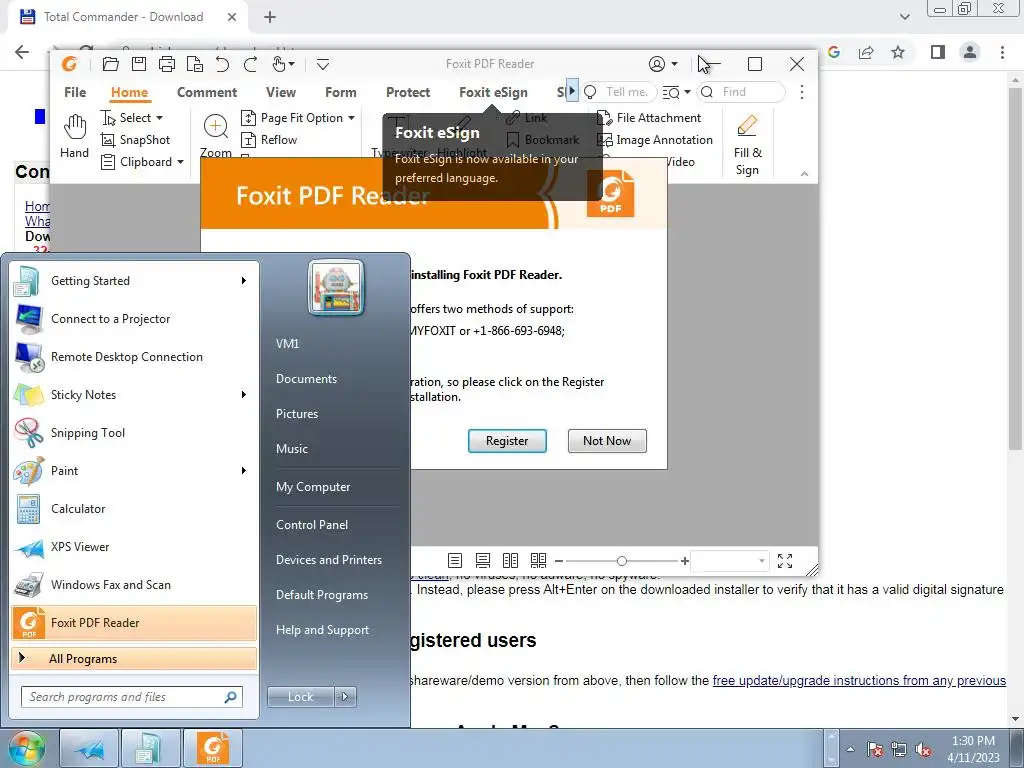Click the Save icon in Foxit toolbar
Image resolution: width=1024 pixels, height=768 pixels.
point(138,64)
